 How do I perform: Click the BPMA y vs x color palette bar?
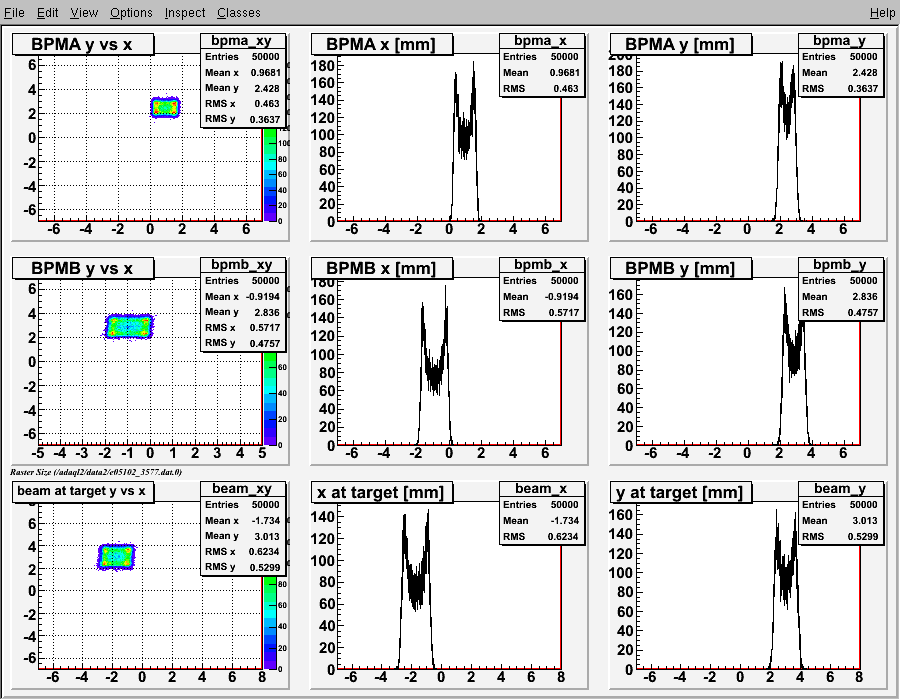pos(270,174)
